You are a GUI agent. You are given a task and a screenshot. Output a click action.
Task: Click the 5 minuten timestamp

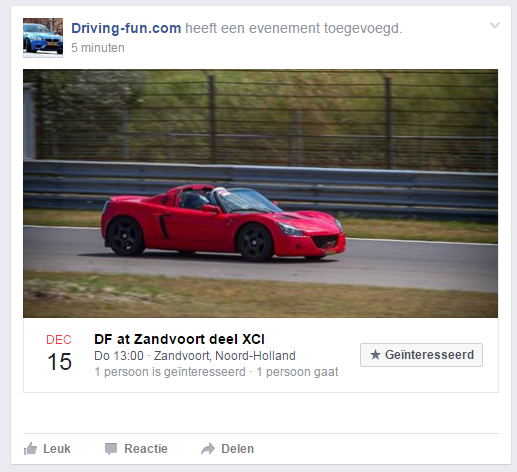point(98,48)
